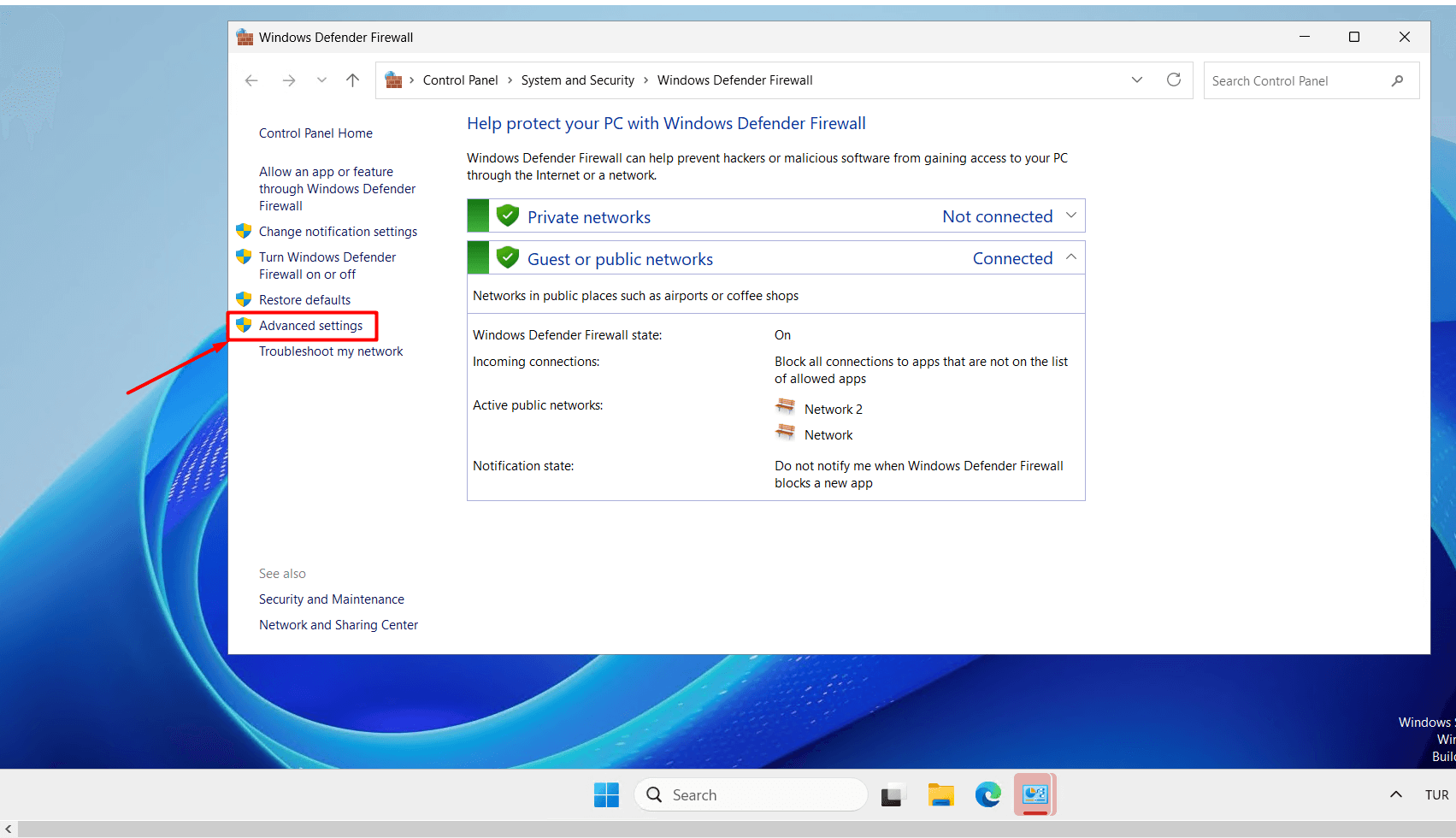The height and width of the screenshot is (838, 1456).
Task: Open the address bar history dropdown
Action: tap(1137, 80)
